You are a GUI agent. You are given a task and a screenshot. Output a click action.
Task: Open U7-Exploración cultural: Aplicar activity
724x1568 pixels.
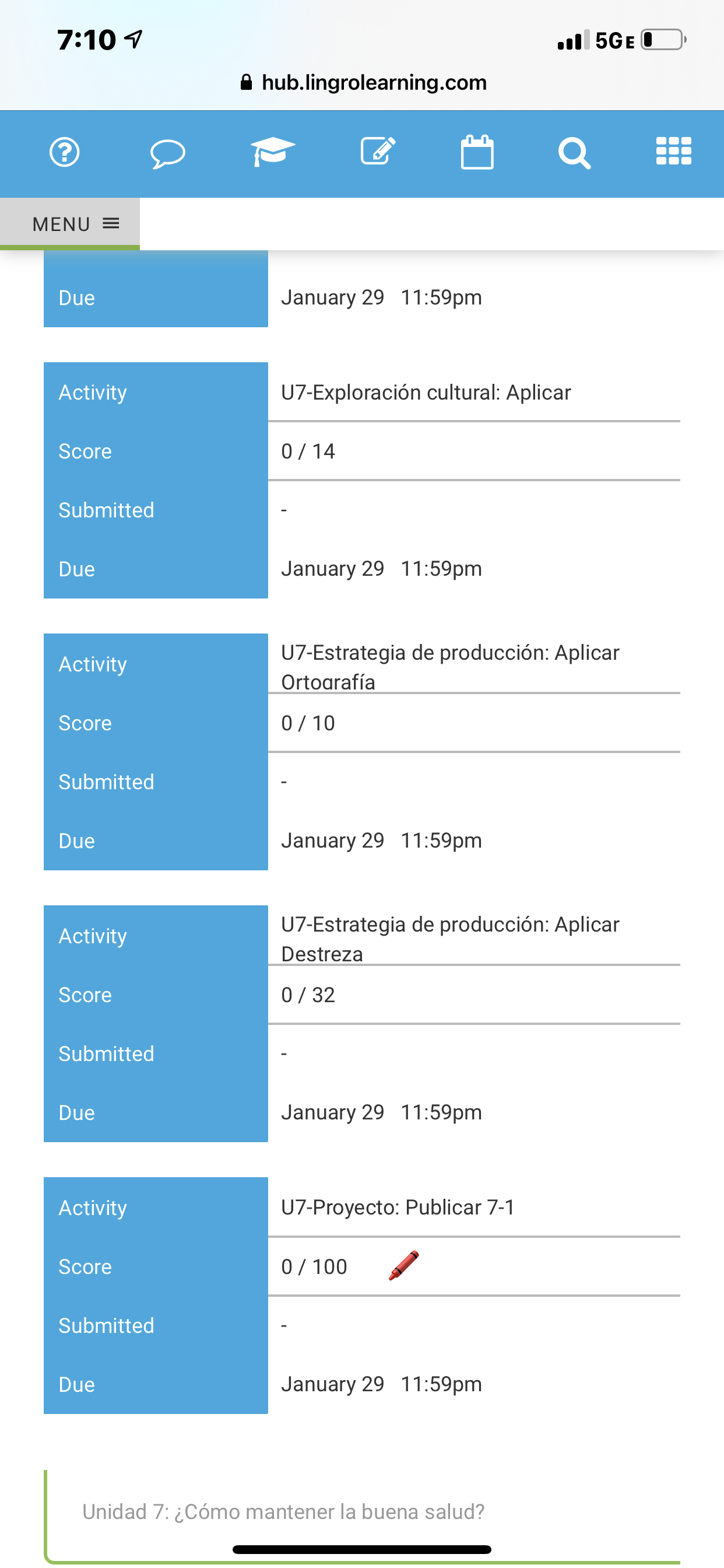(426, 393)
